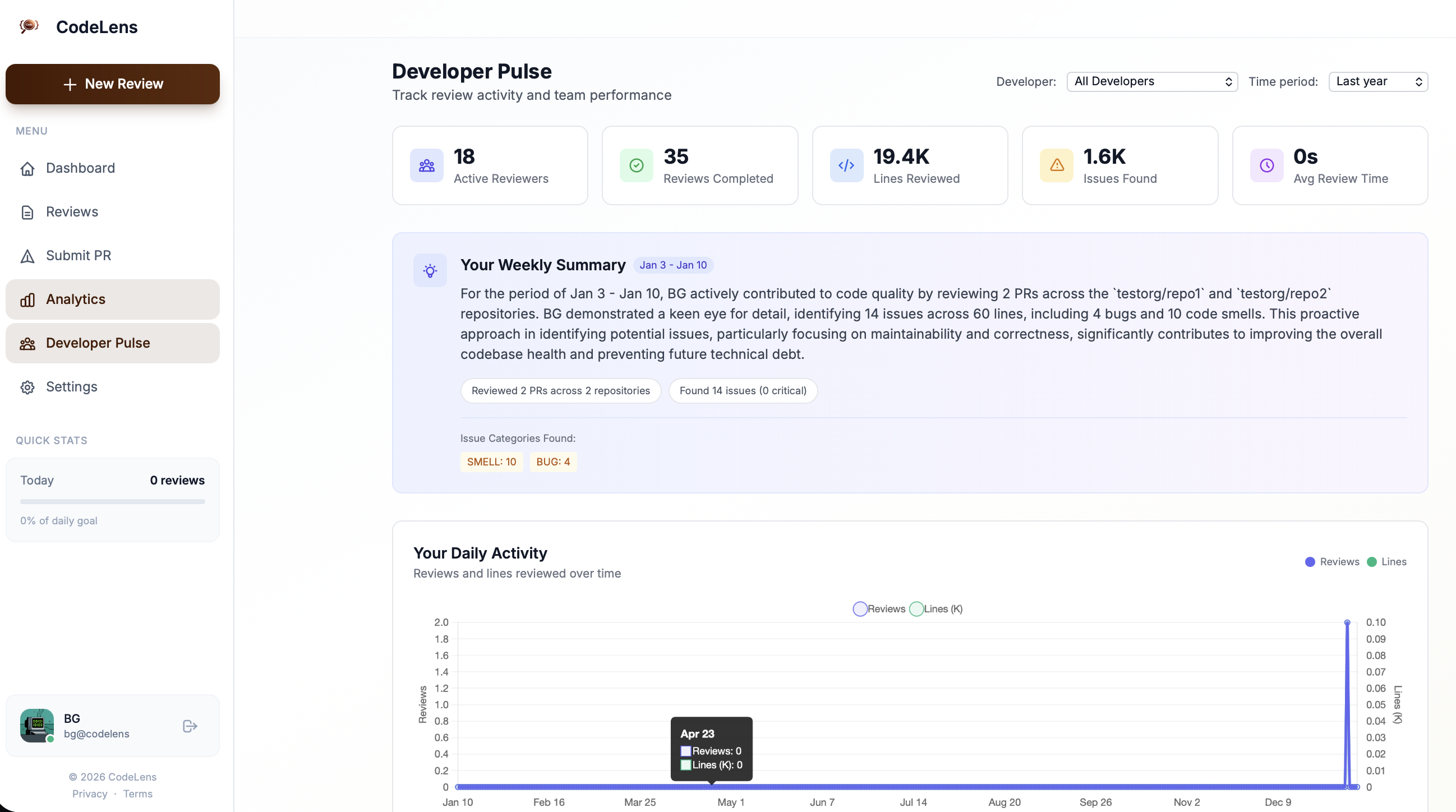
Task: Click the New Review button
Action: coord(113,84)
